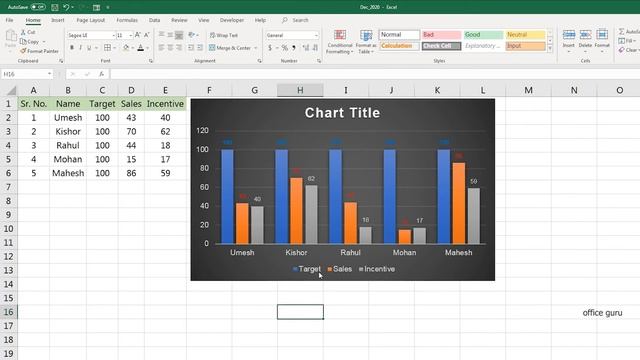Viewport: 640px width, 360px height.
Task: Click the Insert Function fx icon
Action: pos(101,74)
